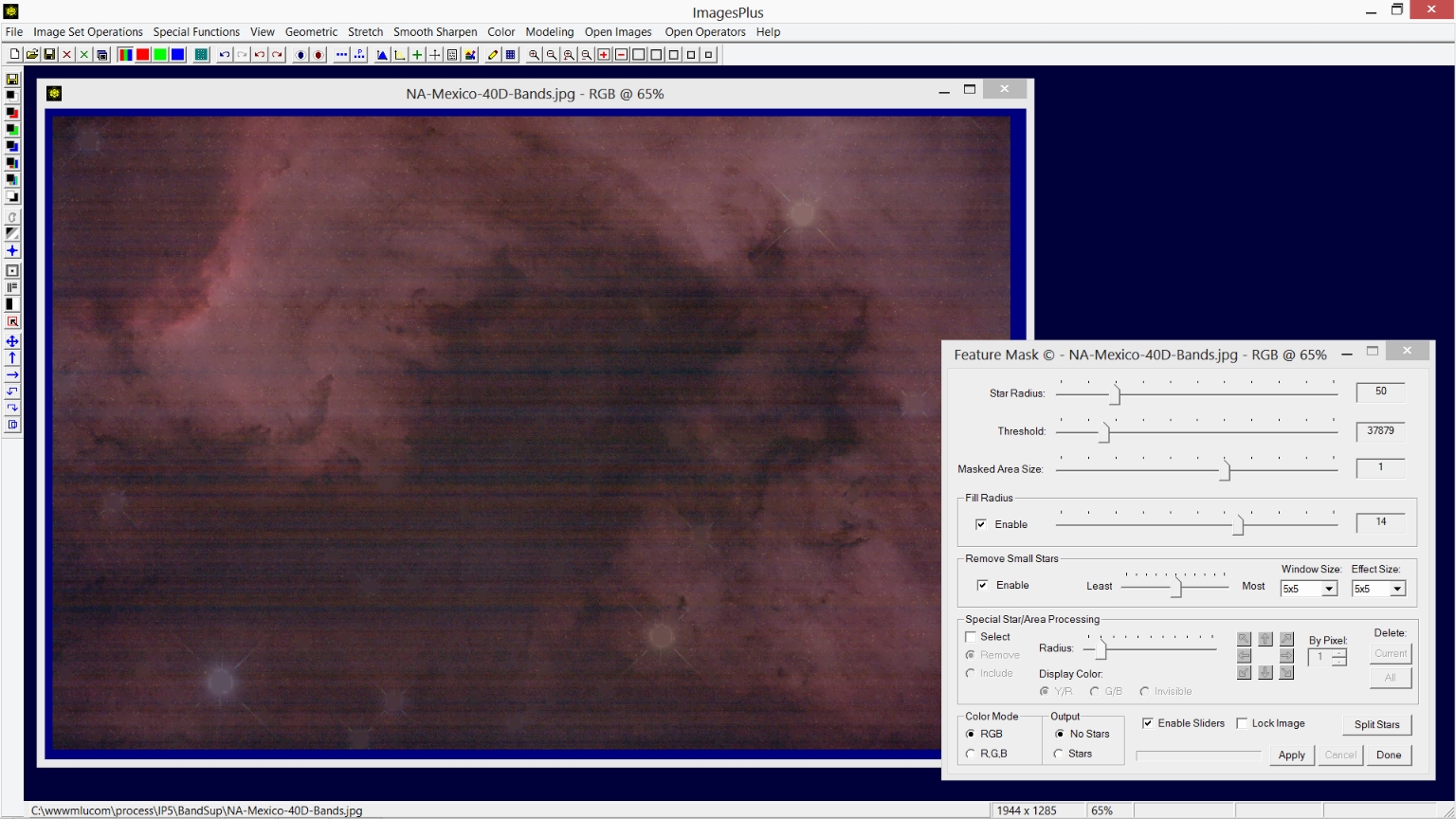Open the Smooth Sharpen menu
Viewport: 1456px width, 819px height.
pos(435,32)
